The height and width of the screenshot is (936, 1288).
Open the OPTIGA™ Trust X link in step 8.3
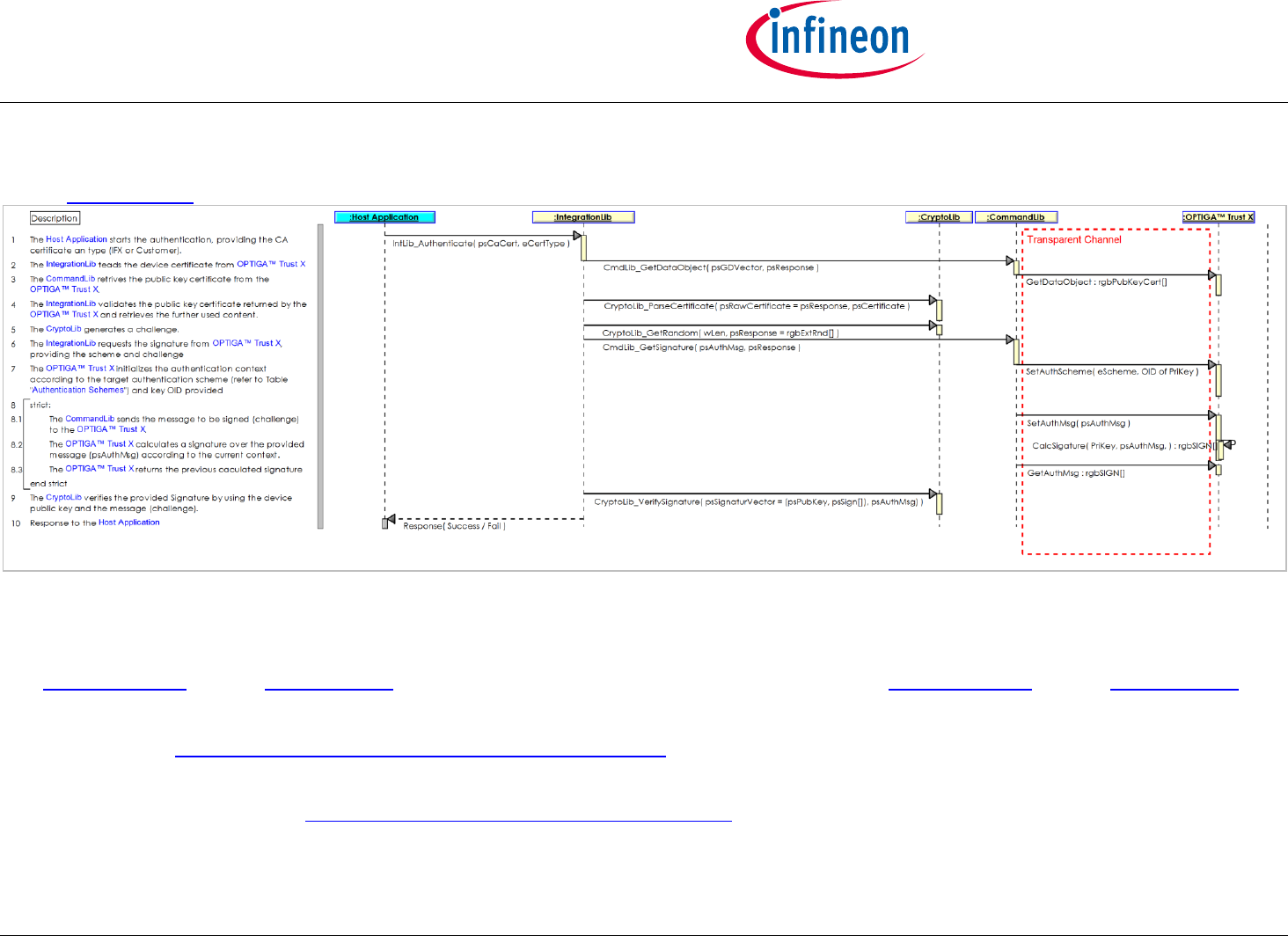pyautogui.click(x=99, y=469)
